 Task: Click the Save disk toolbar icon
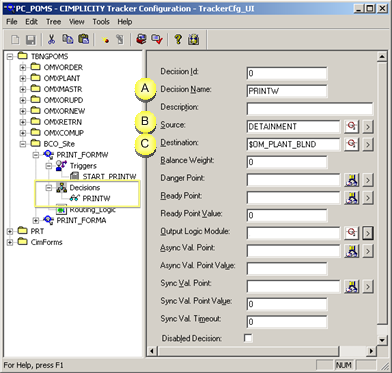(31, 40)
